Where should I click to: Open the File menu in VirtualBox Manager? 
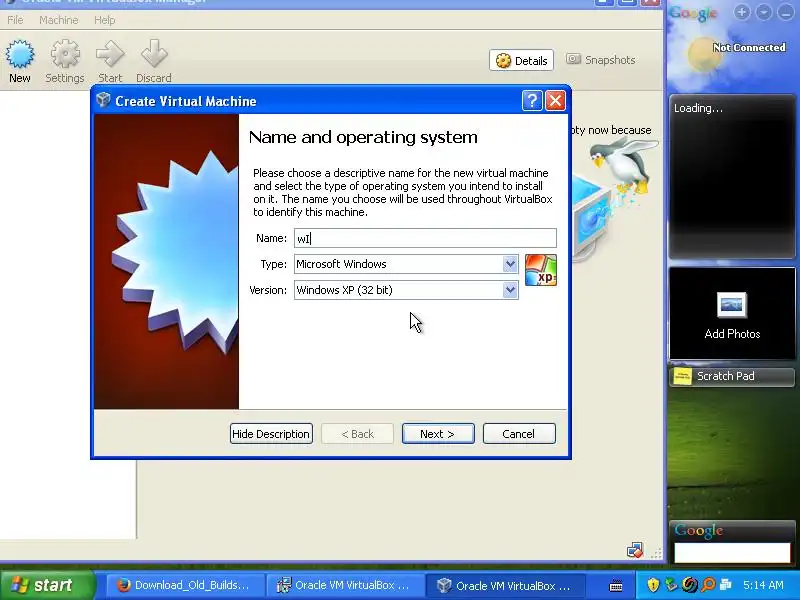[15, 20]
